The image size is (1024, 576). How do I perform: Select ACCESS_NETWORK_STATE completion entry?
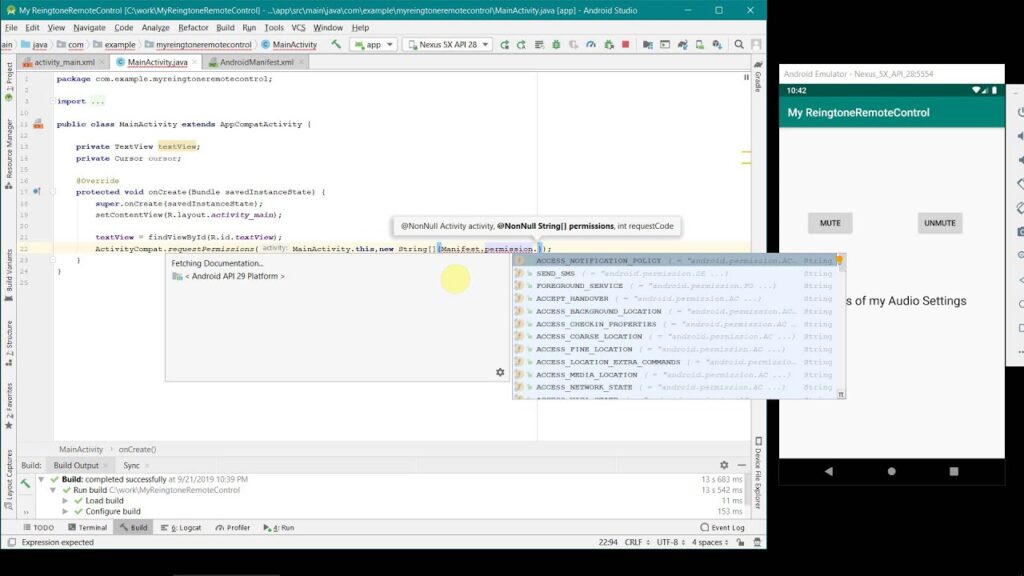pyautogui.click(x=676, y=387)
